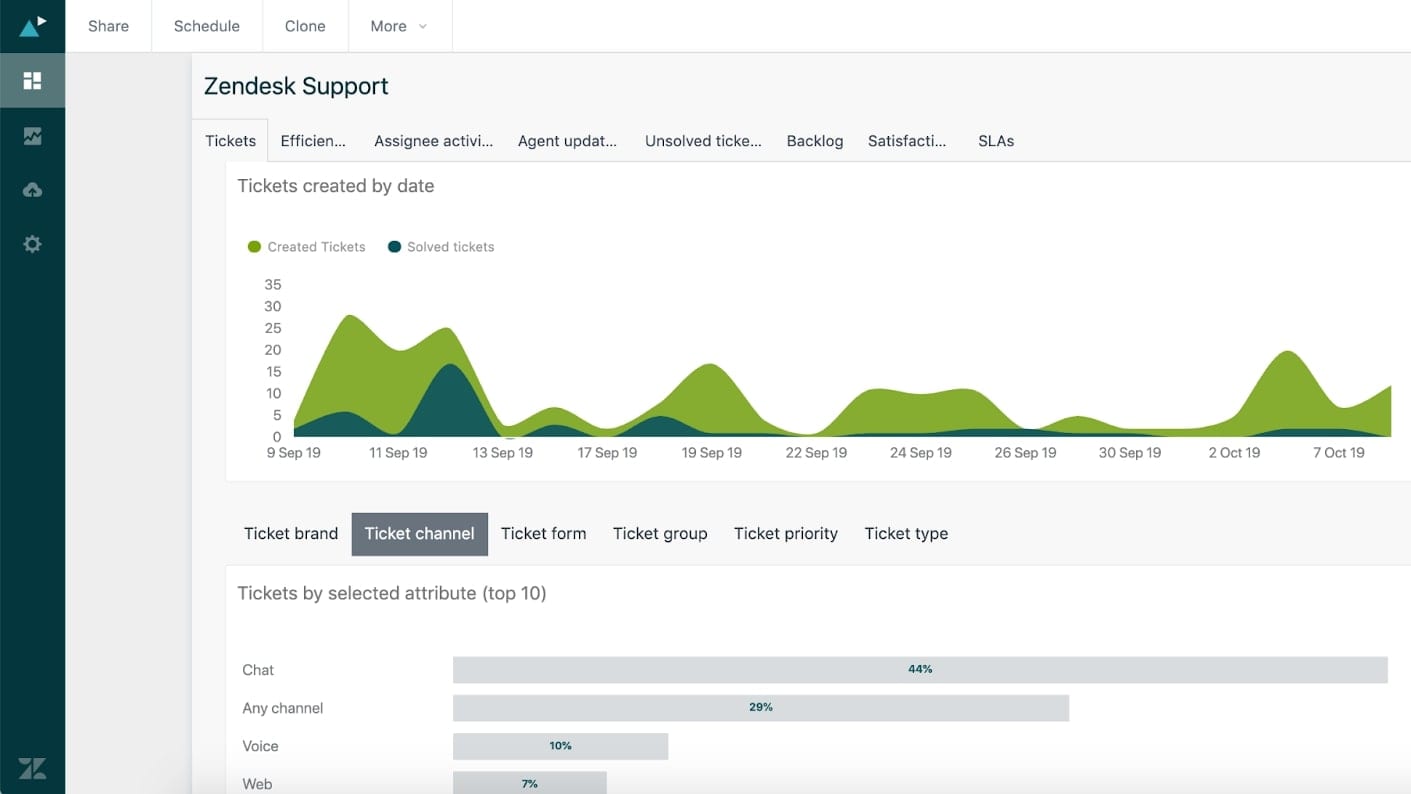Switch to the Backlog tab

coord(814,141)
